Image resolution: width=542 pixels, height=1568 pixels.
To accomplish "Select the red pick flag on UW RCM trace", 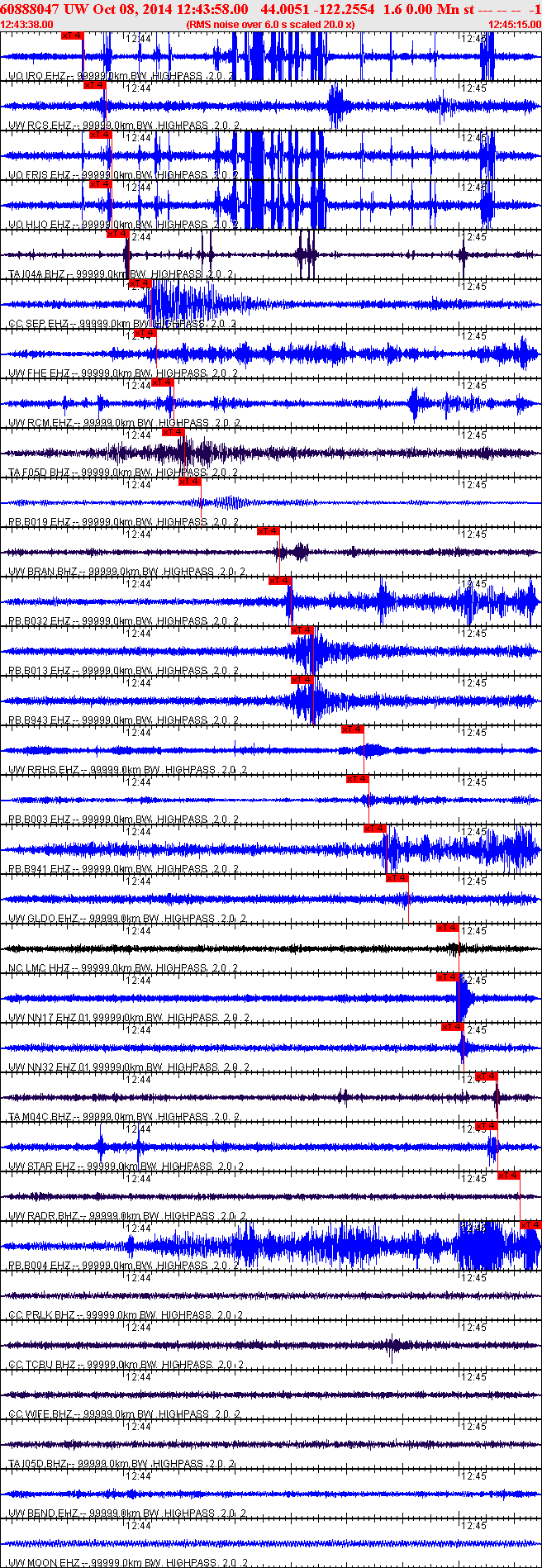I will click(x=162, y=382).
